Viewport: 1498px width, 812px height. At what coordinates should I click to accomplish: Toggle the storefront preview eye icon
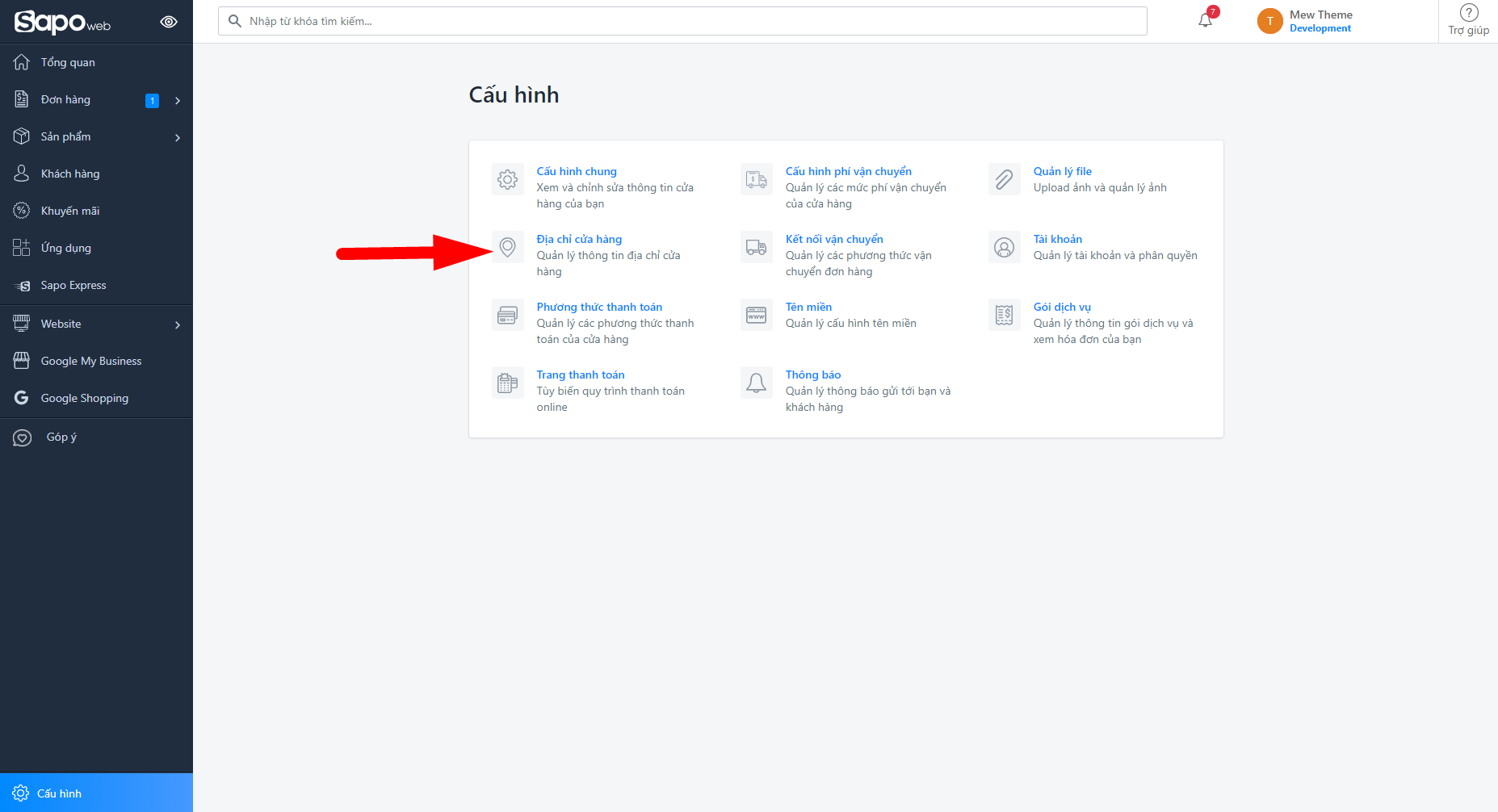pos(169,22)
